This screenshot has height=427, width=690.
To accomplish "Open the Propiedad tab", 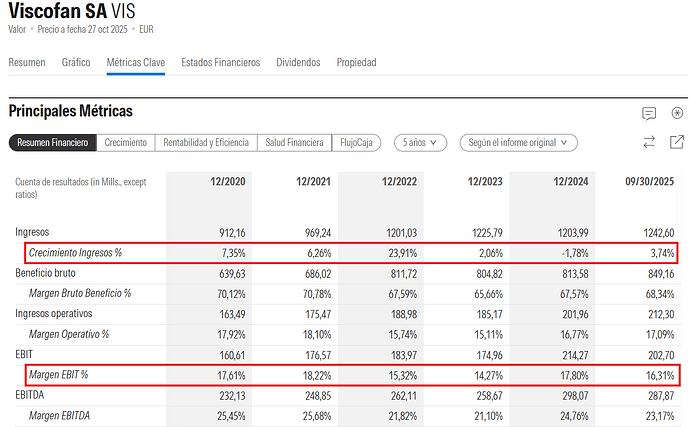I will [356, 62].
